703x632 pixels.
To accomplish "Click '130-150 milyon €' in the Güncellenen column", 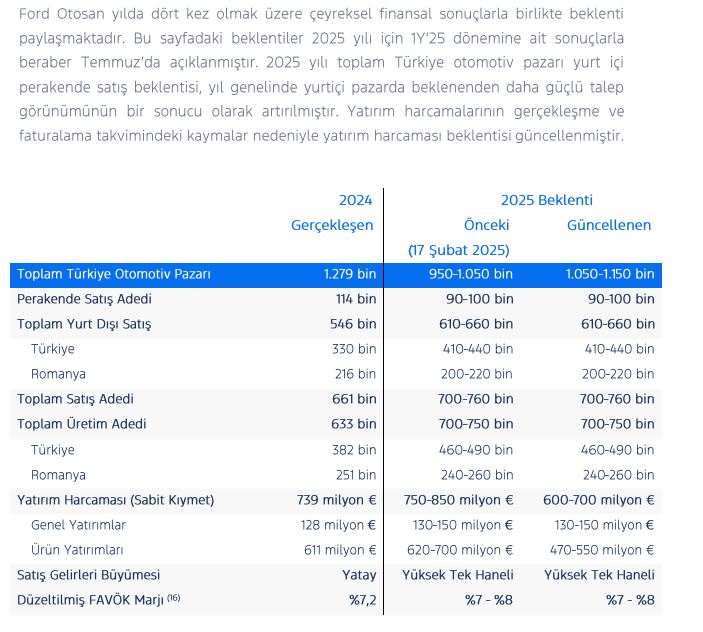I will 604,525.
